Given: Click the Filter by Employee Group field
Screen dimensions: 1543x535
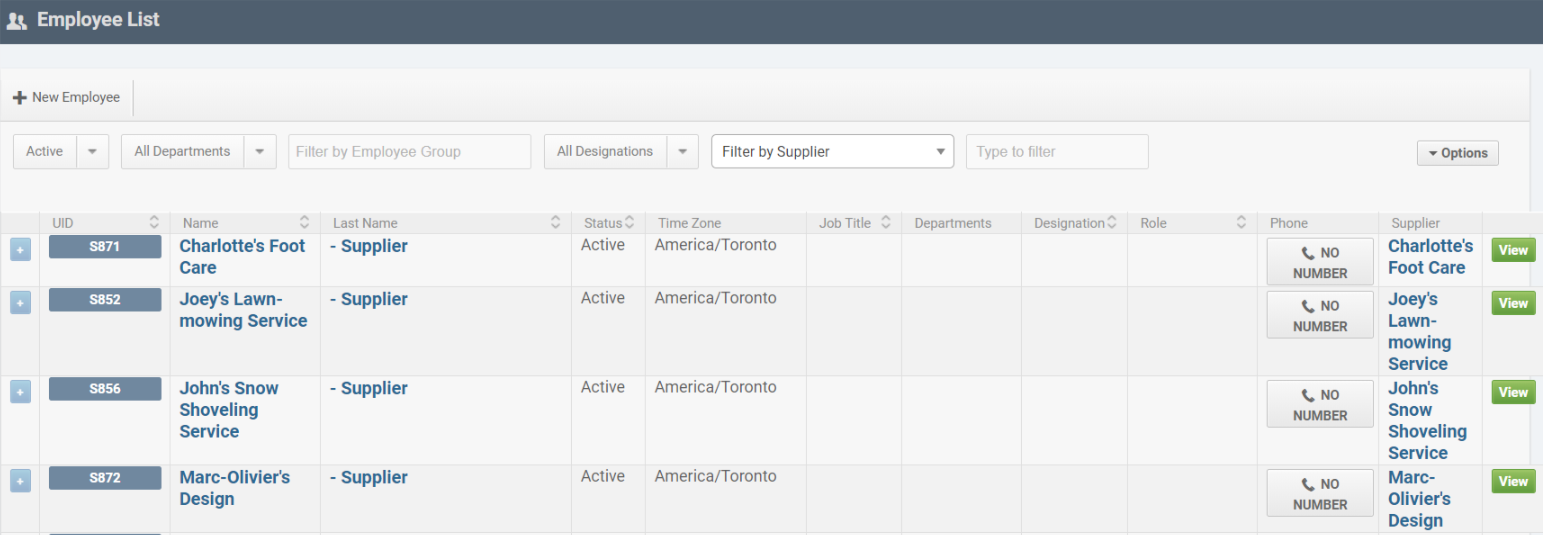Looking at the screenshot, I should [x=409, y=152].
